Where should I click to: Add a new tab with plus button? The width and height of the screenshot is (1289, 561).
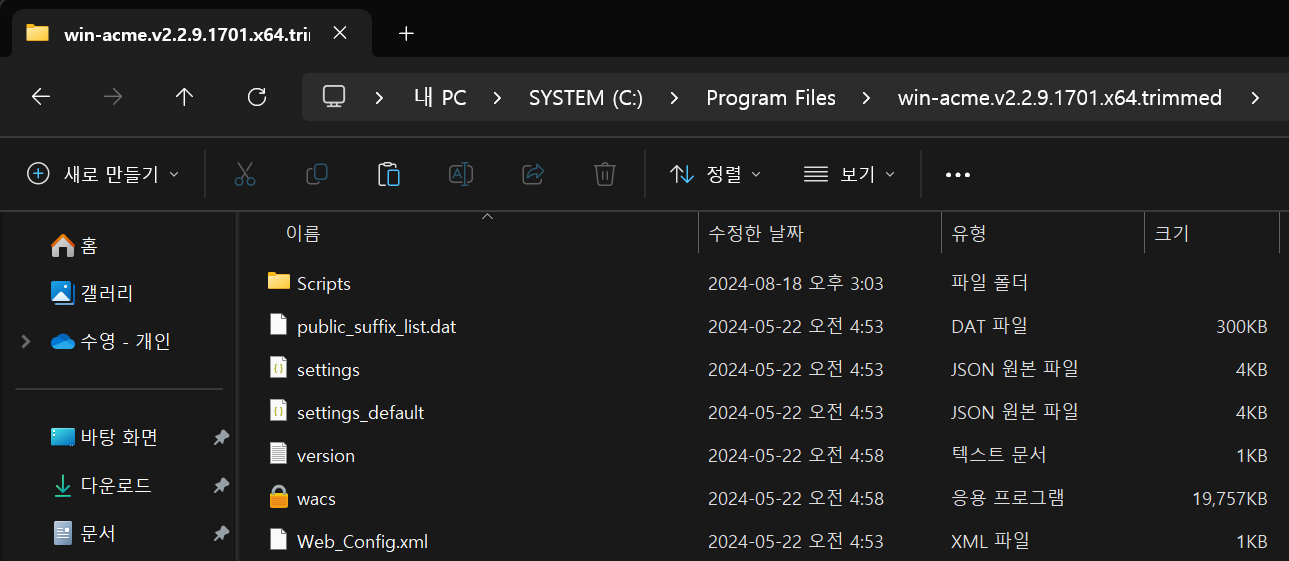click(406, 33)
